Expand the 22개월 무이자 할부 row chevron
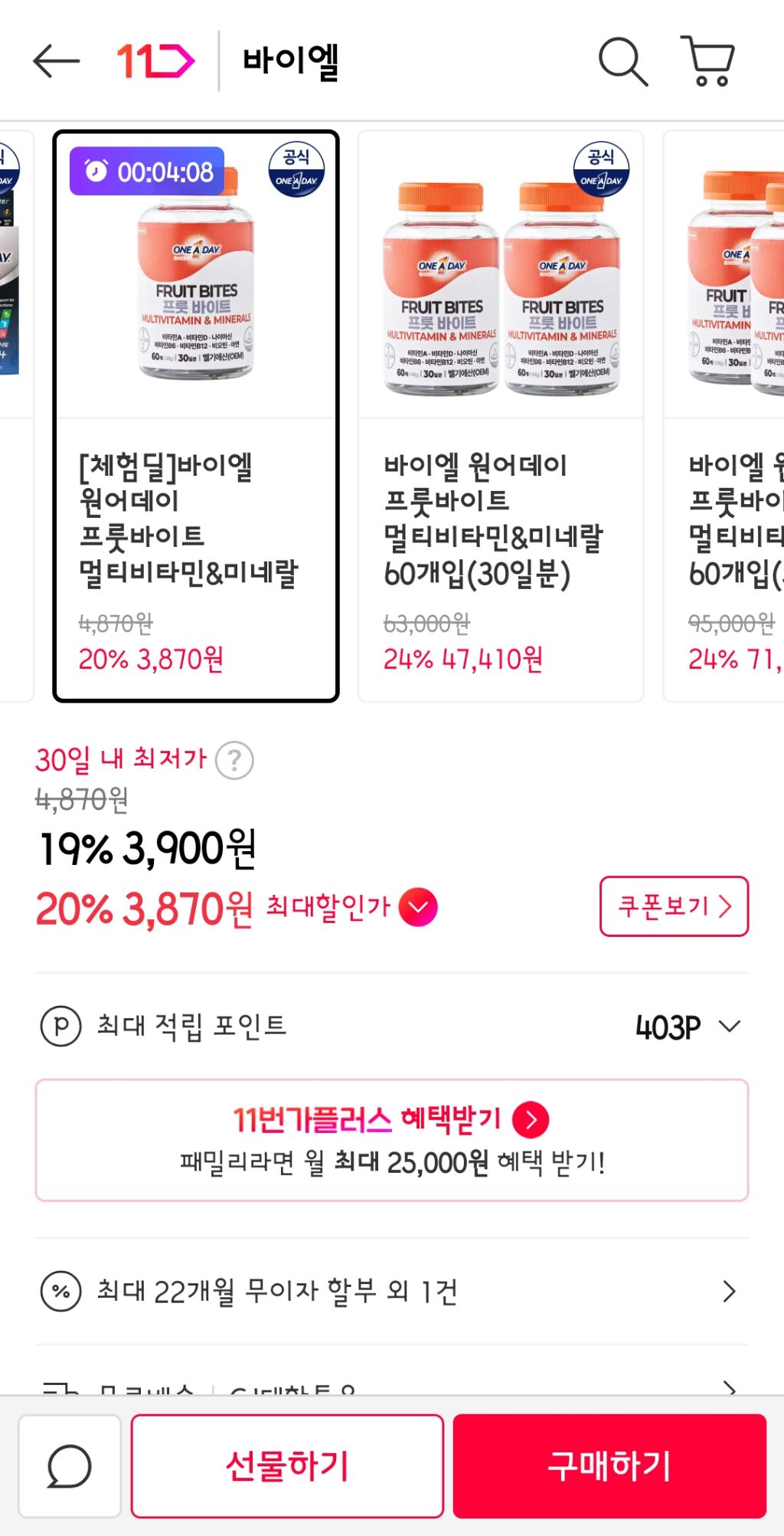The width and height of the screenshot is (784, 1536). tap(729, 1292)
